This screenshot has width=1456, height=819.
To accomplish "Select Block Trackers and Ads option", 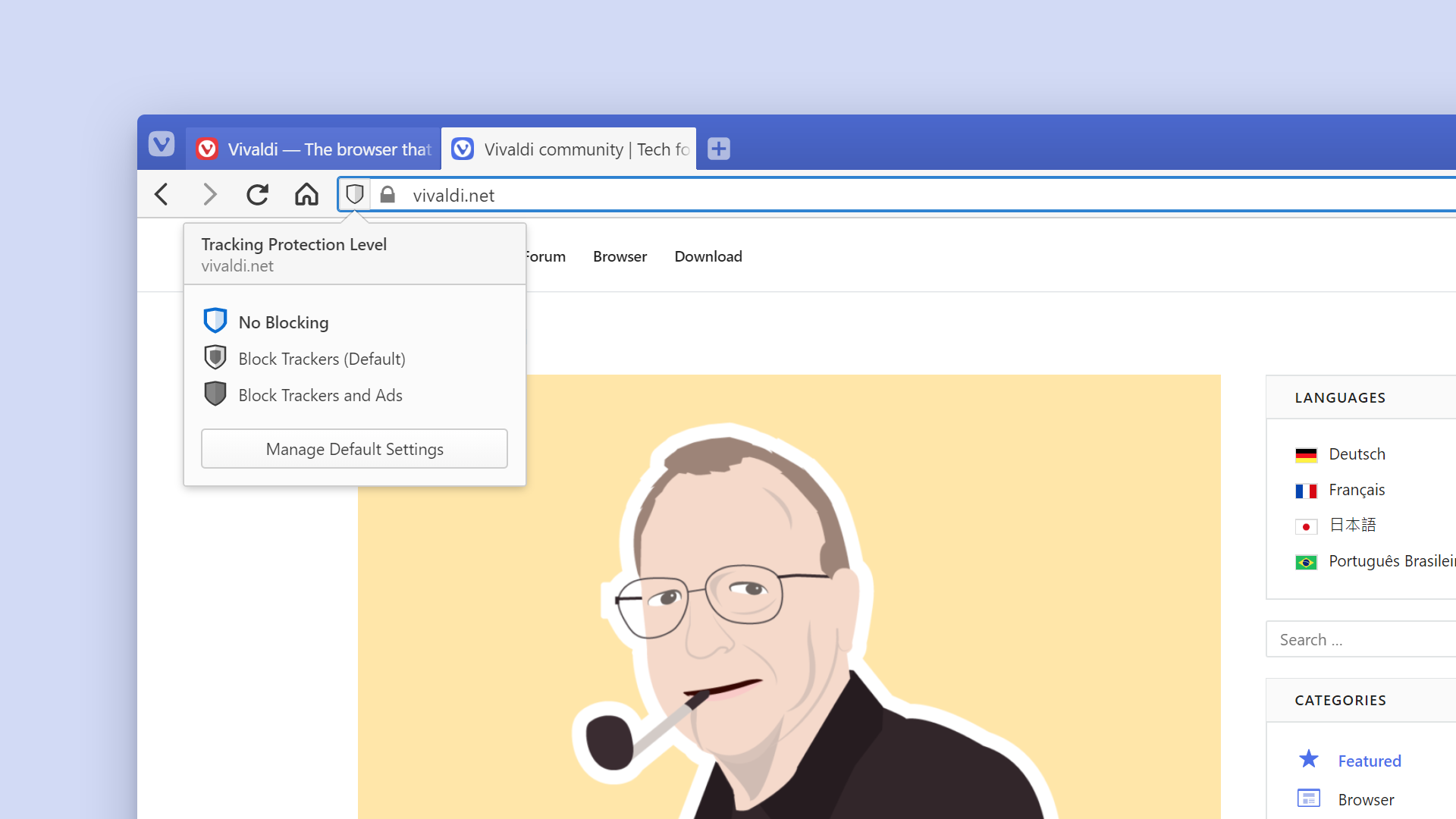I will (x=320, y=394).
